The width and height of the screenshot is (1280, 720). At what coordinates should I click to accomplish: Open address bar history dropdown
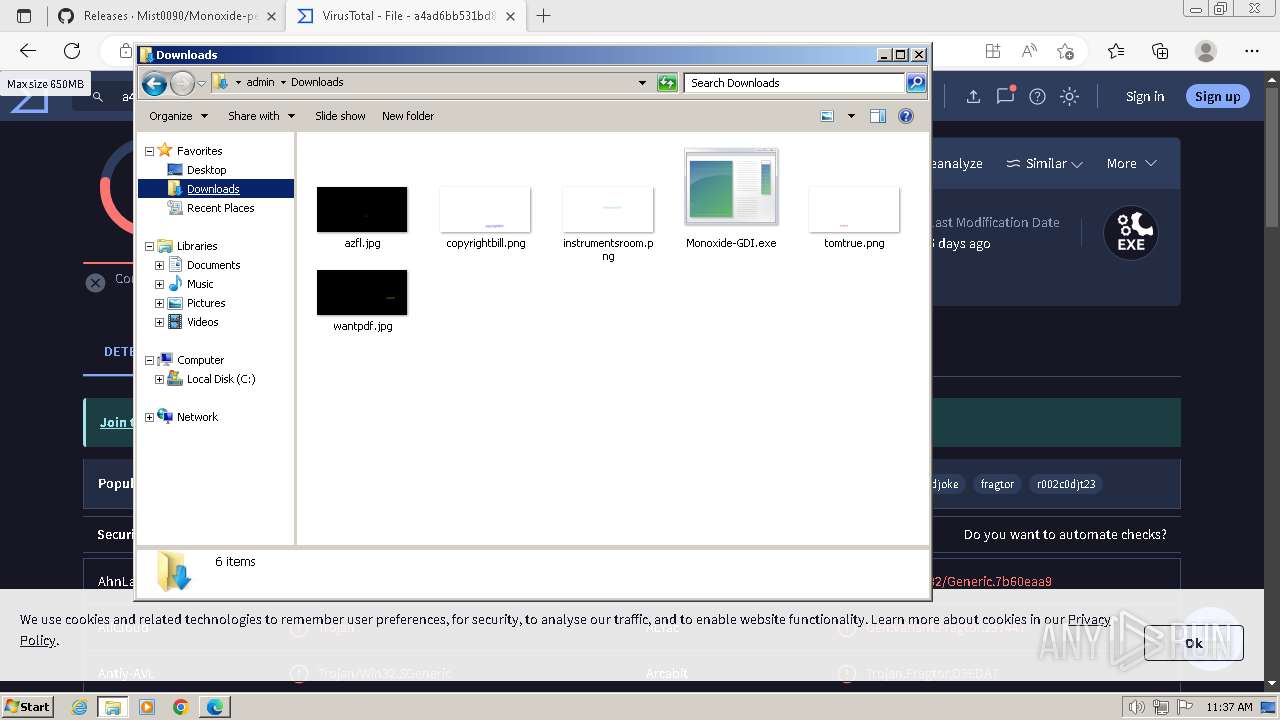coord(642,83)
